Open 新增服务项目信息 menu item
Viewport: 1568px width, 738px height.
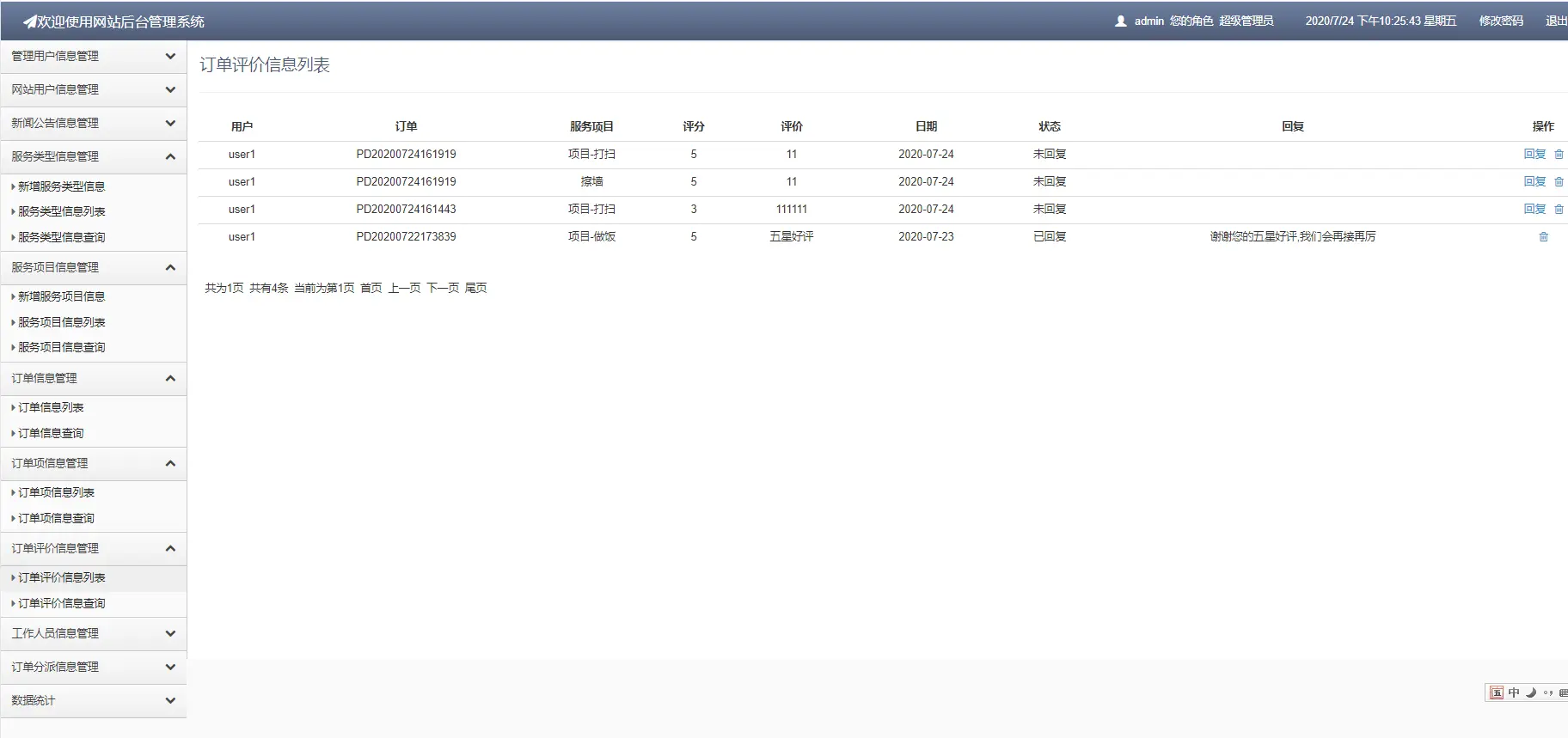tap(61, 296)
